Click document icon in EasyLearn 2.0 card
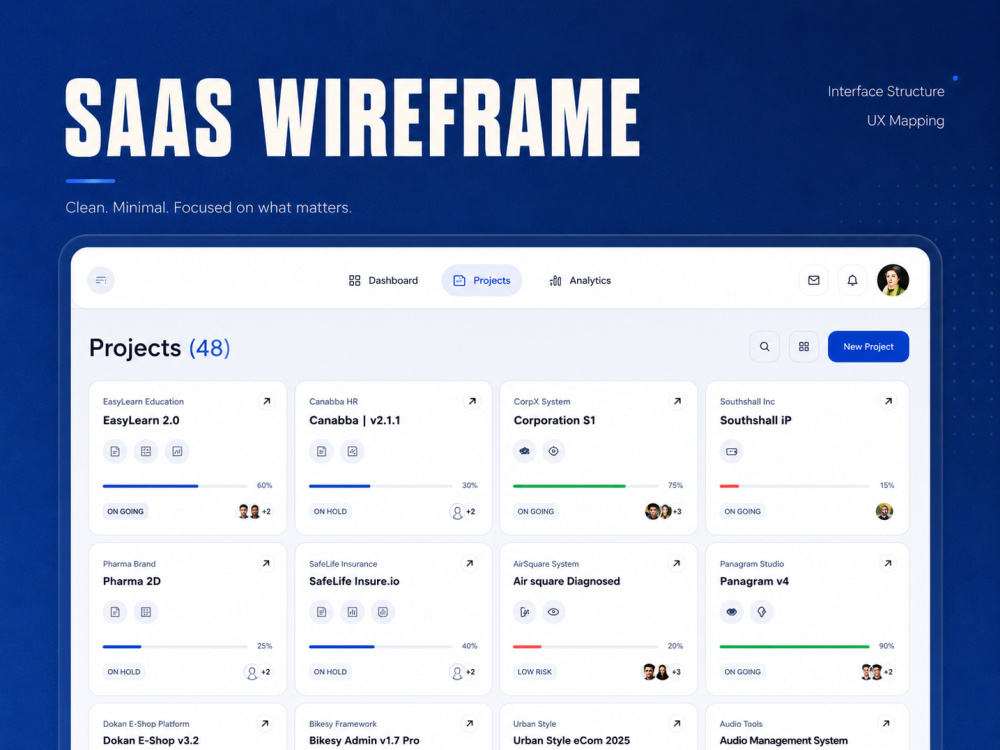 (115, 452)
